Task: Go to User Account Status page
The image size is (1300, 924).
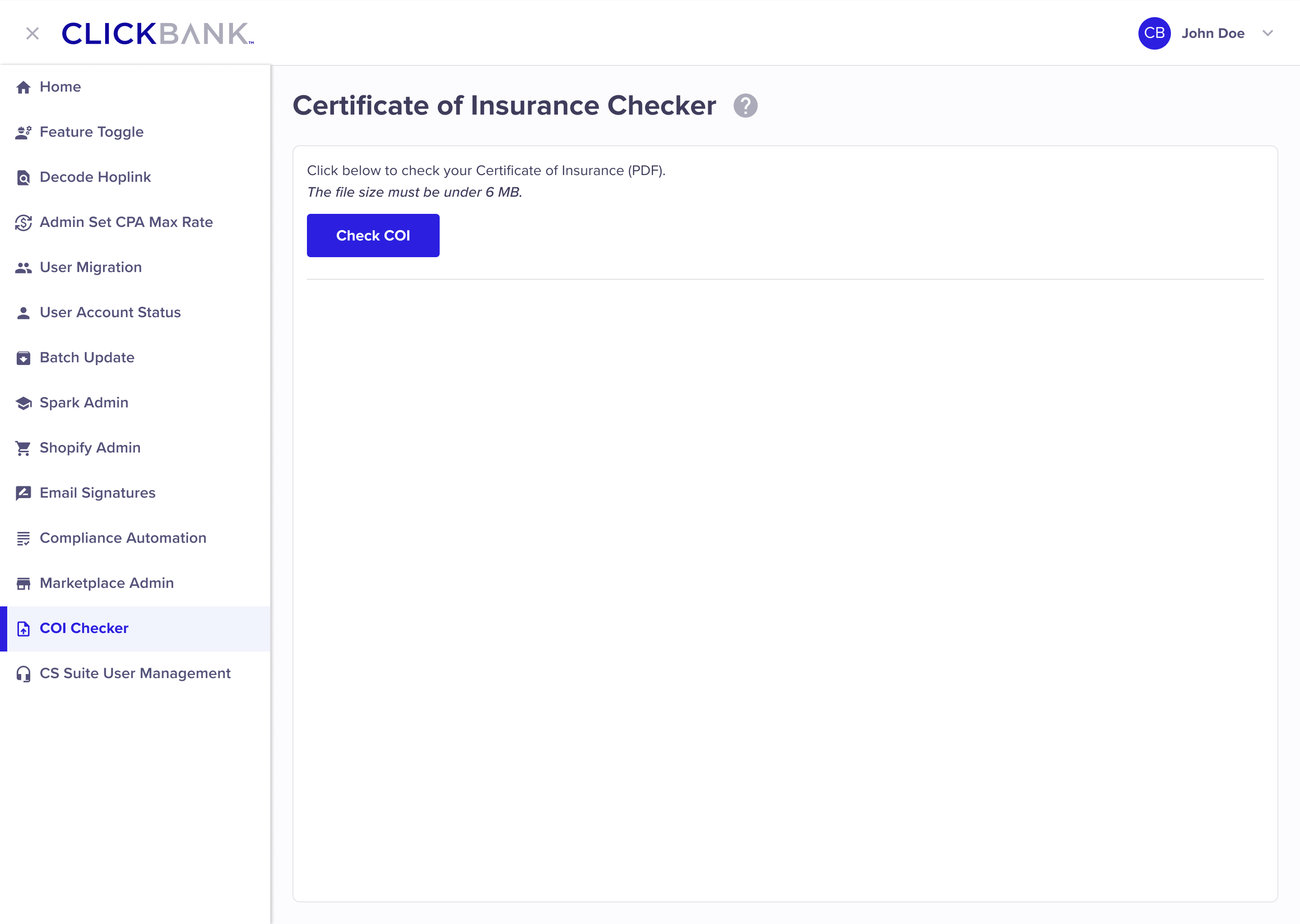Action: pyautogui.click(x=110, y=312)
